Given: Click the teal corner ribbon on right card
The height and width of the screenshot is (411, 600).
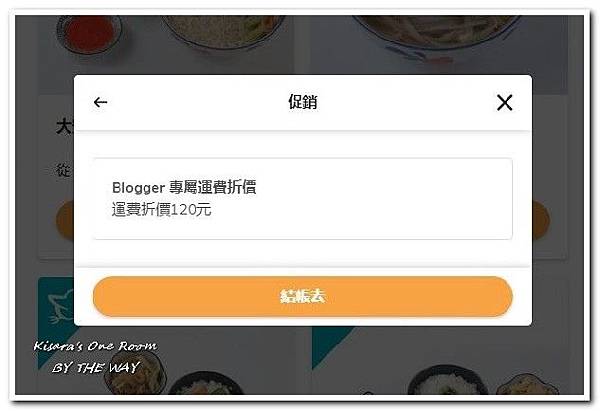Looking at the screenshot, I should click(329, 344).
